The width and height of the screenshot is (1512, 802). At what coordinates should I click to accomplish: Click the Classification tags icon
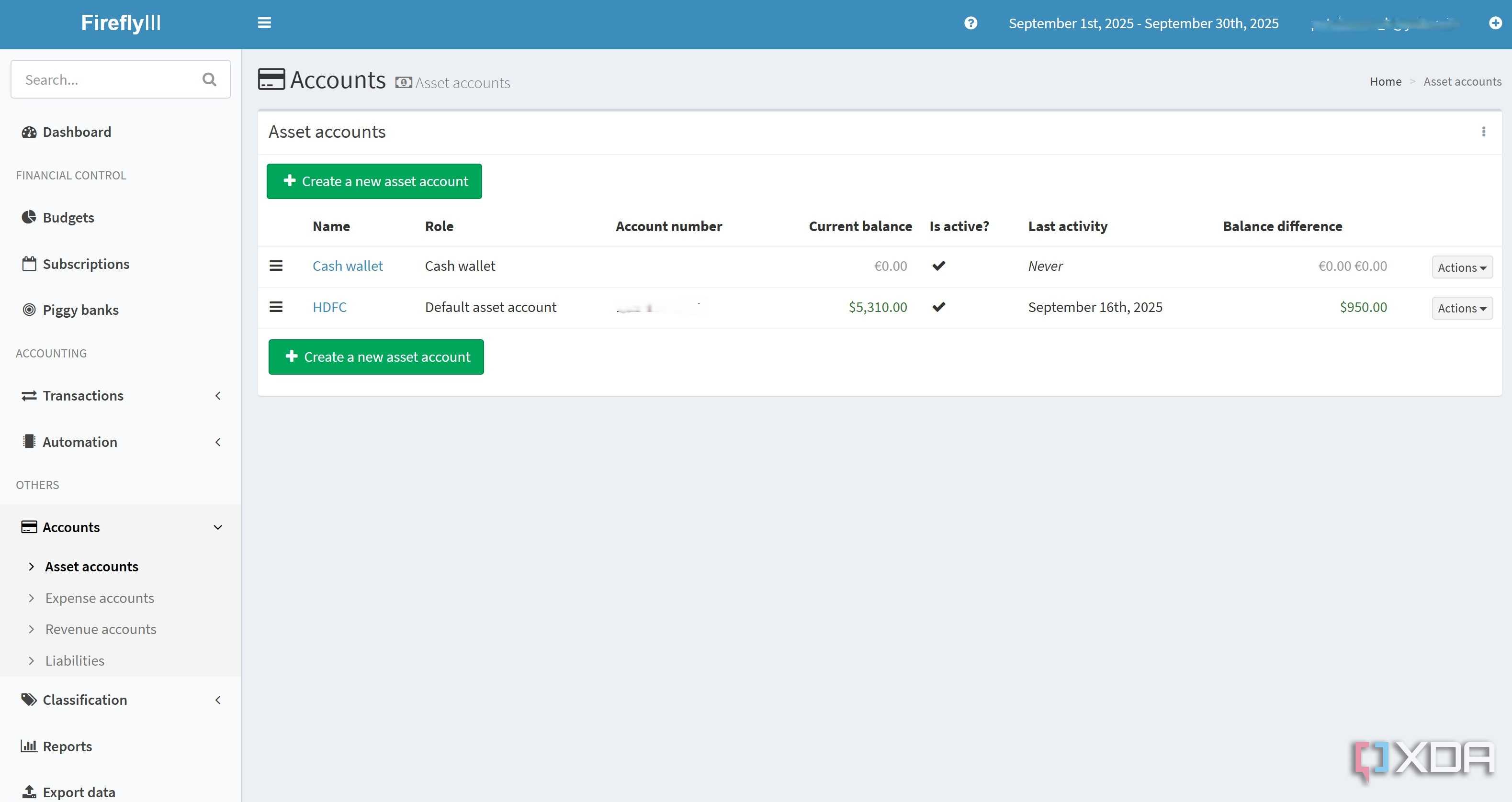pos(29,699)
